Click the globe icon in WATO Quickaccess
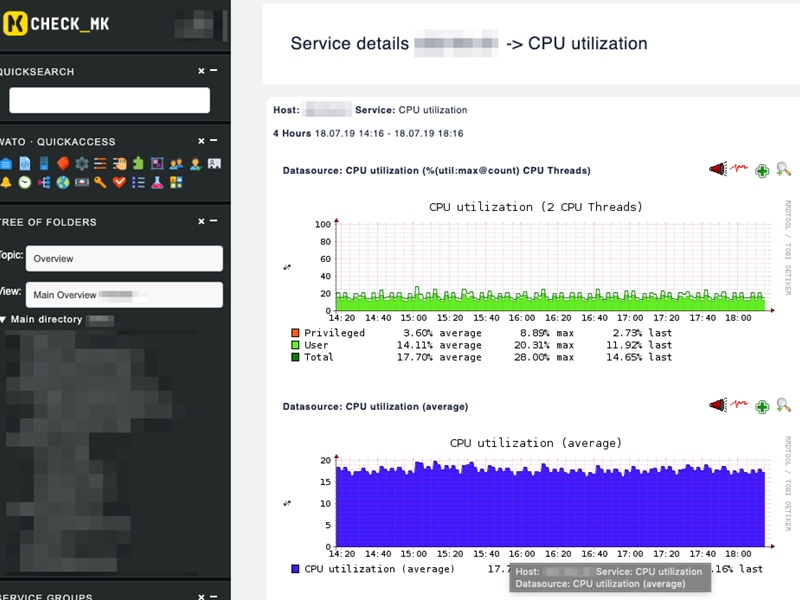Screen dimensions: 800x600 [x=63, y=183]
